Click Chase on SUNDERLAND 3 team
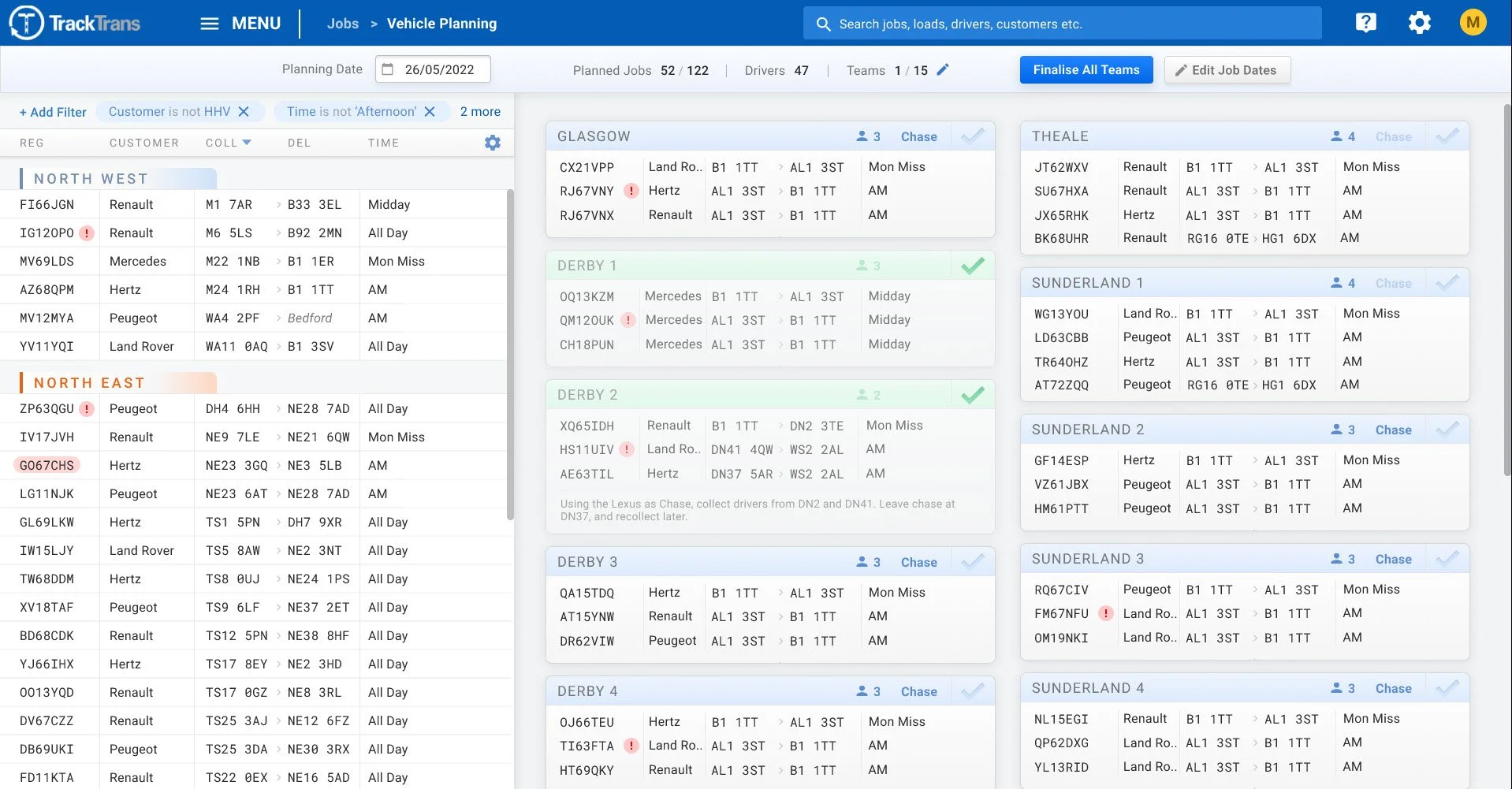Image resolution: width=1512 pixels, height=789 pixels. tap(1393, 559)
